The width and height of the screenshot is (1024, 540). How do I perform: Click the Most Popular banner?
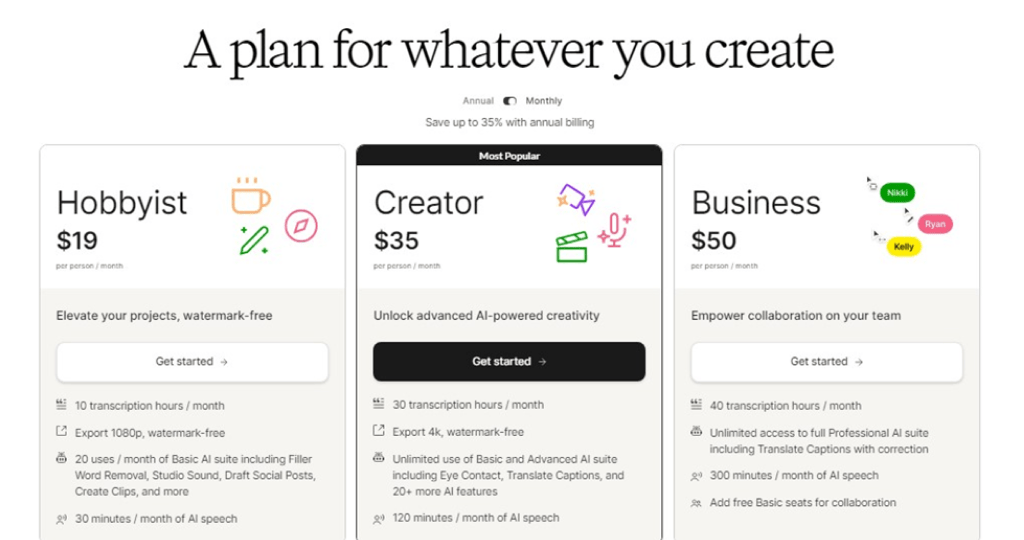(509, 156)
